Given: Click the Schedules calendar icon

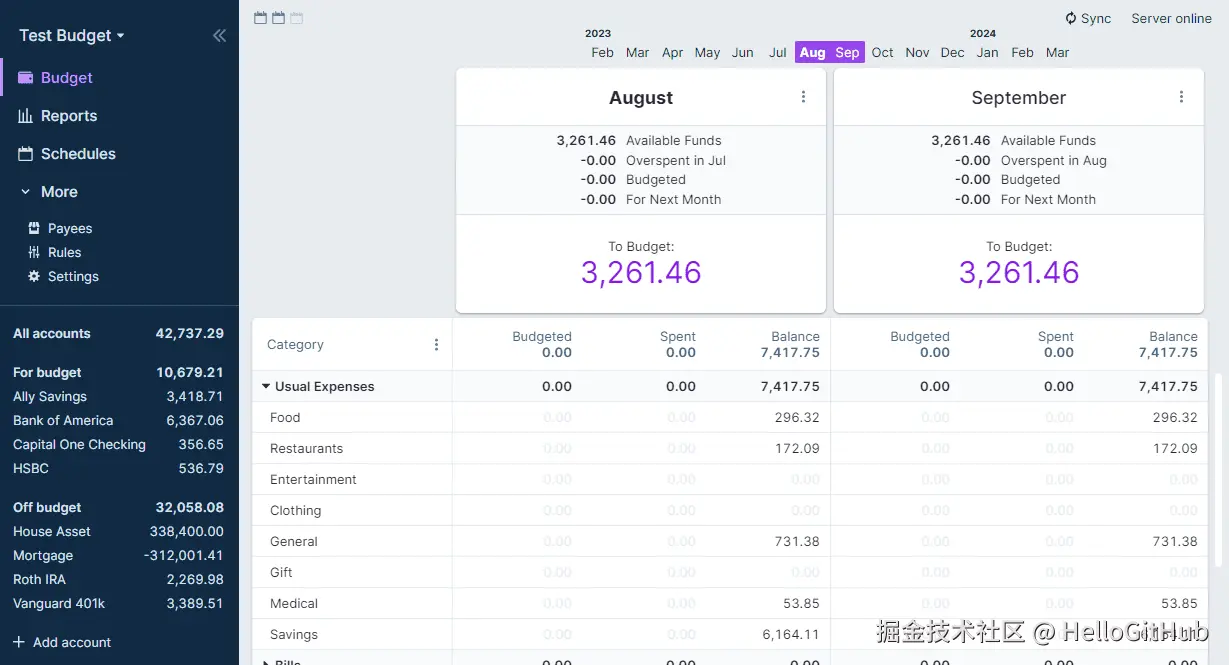Looking at the screenshot, I should [25, 154].
